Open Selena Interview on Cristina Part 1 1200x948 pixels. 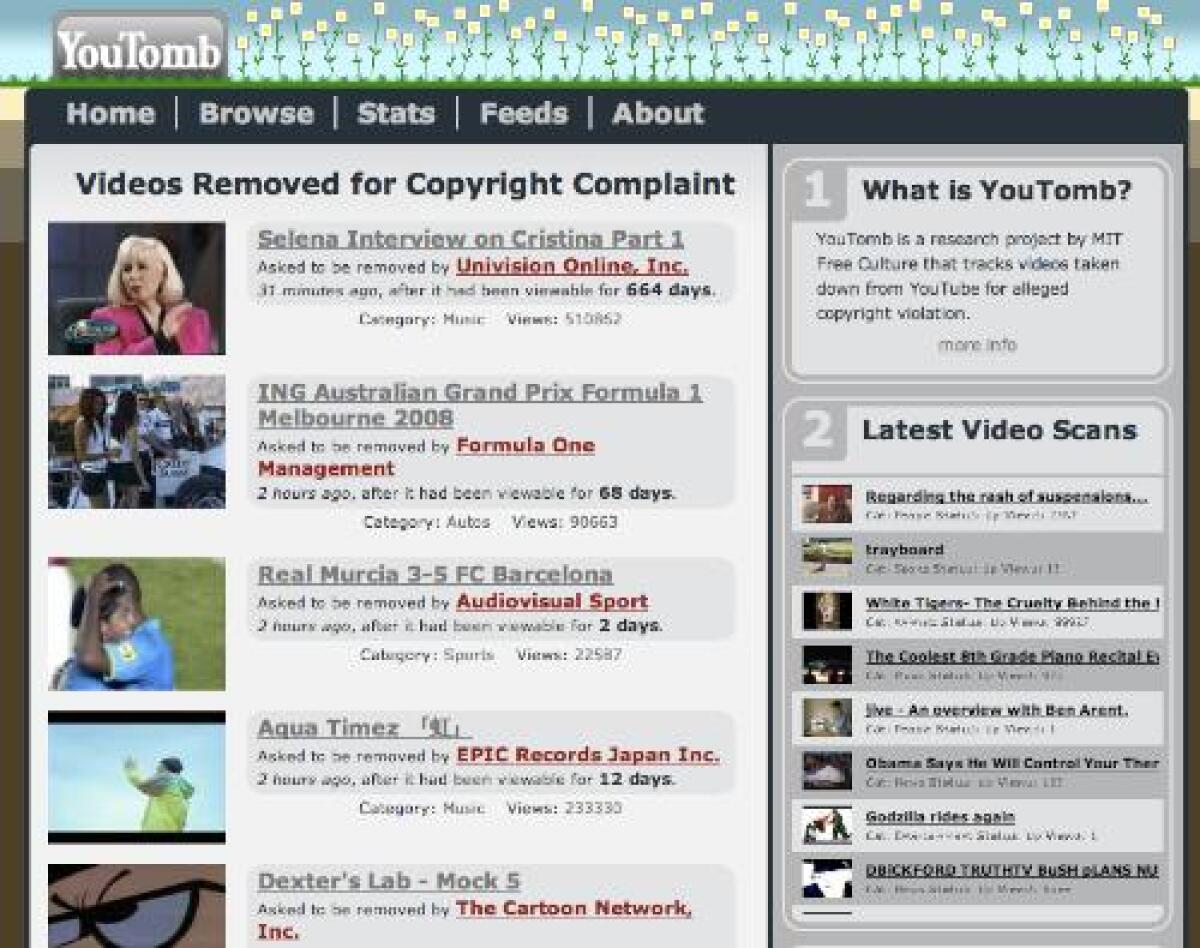[471, 239]
